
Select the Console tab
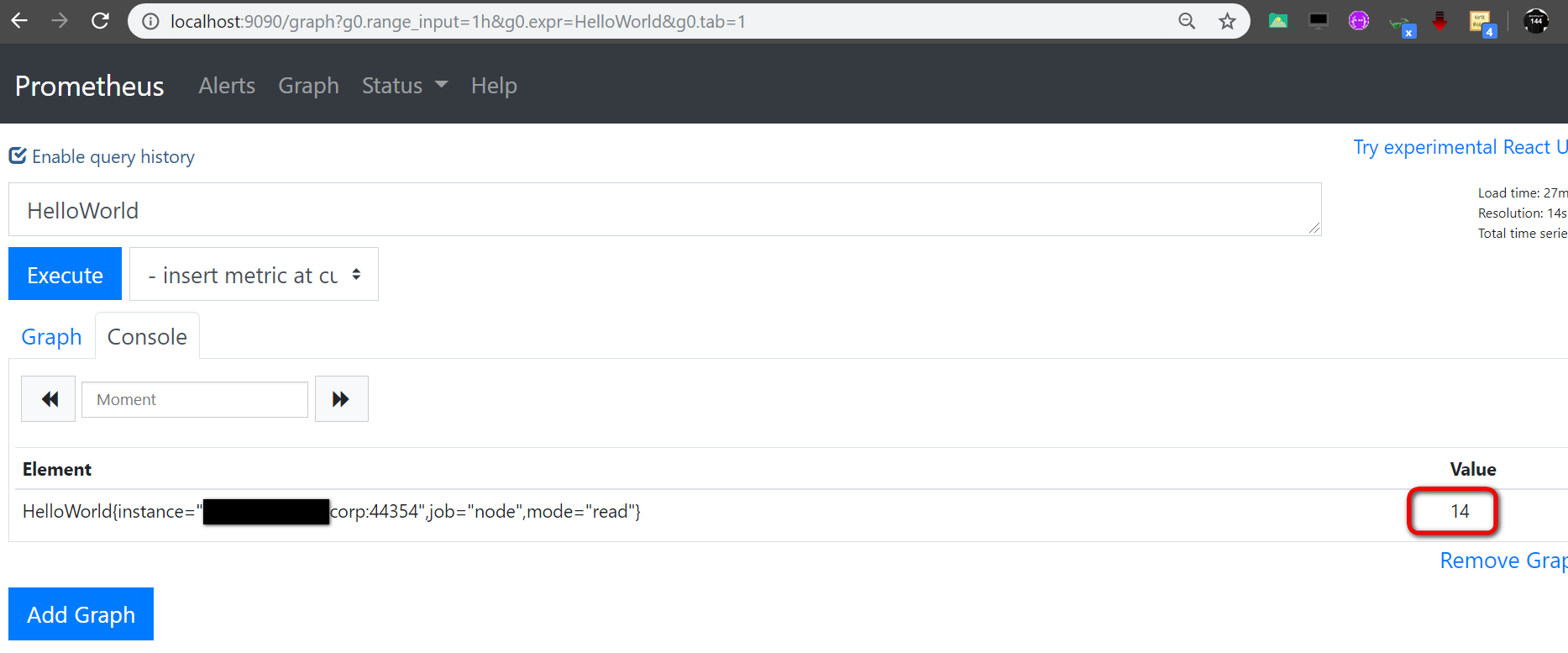147,336
